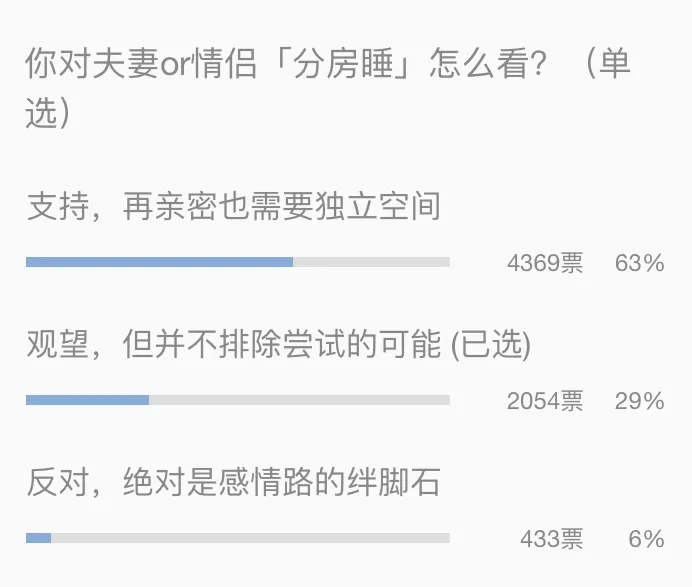Image resolution: width=692 pixels, height=587 pixels.
Task: Click the "4369票" vote count
Action: [544, 264]
